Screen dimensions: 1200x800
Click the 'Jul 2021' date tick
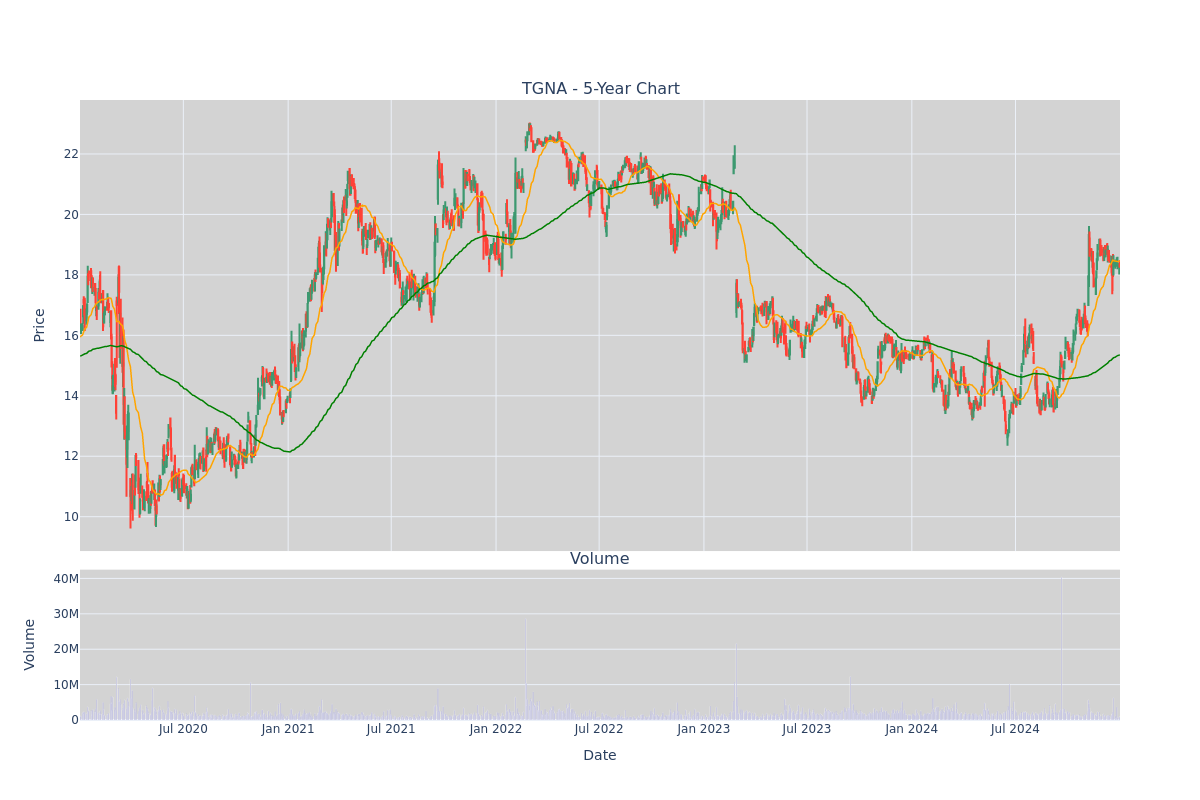coord(391,729)
